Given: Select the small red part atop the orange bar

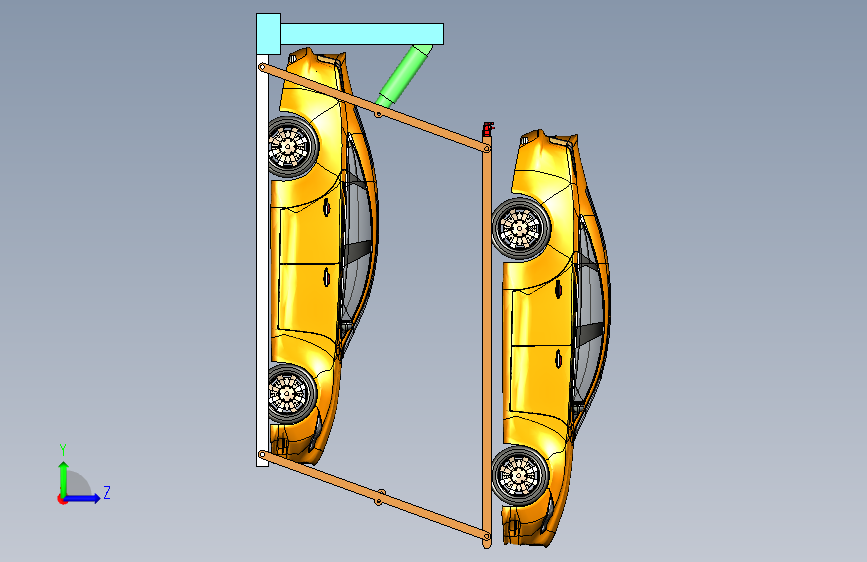Looking at the screenshot, I should 488,129.
